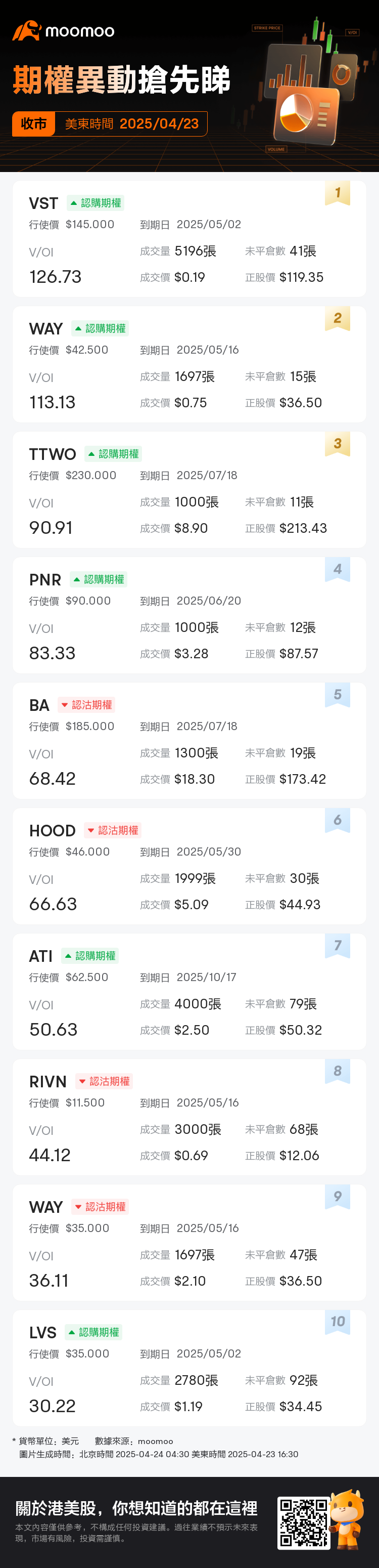Click the red put arrow beside RIVN

coord(82,1082)
